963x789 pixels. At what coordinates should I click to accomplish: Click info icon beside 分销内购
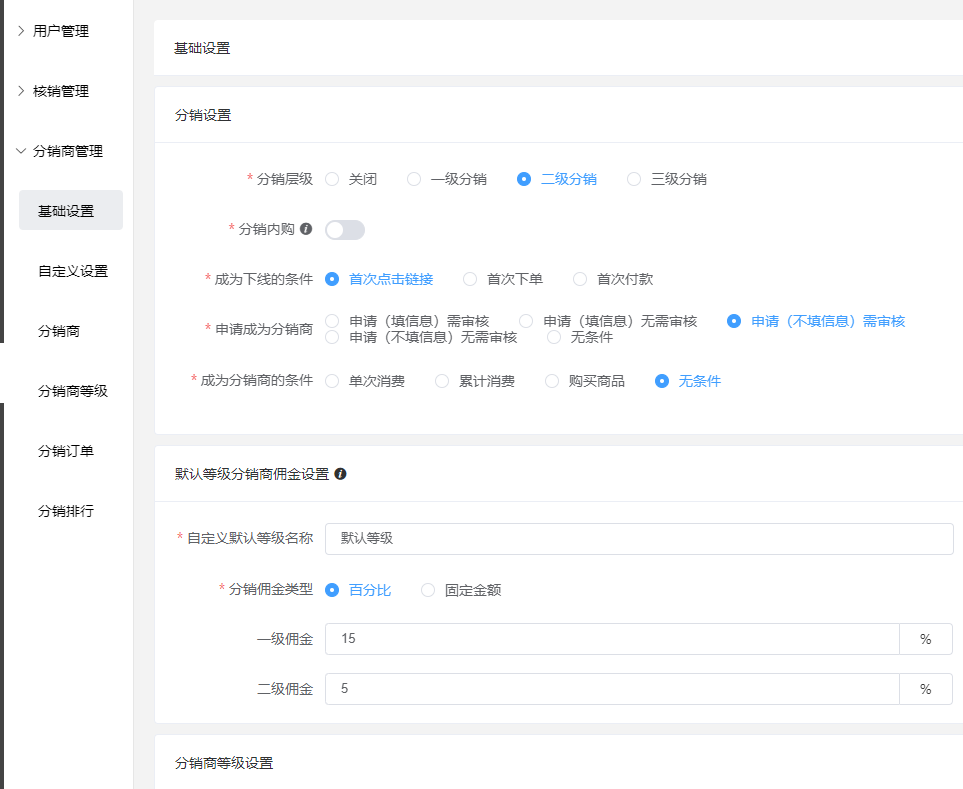306,229
